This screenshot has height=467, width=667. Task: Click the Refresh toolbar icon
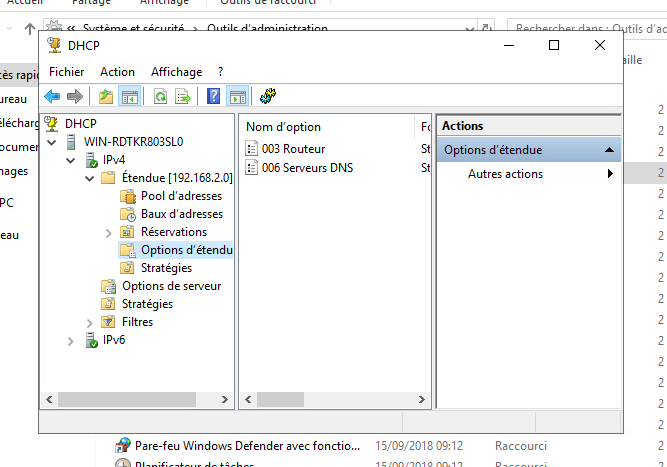pos(160,96)
